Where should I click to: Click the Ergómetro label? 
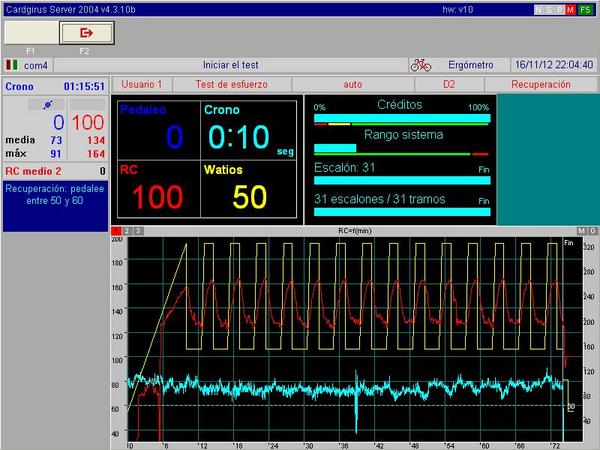click(471, 65)
